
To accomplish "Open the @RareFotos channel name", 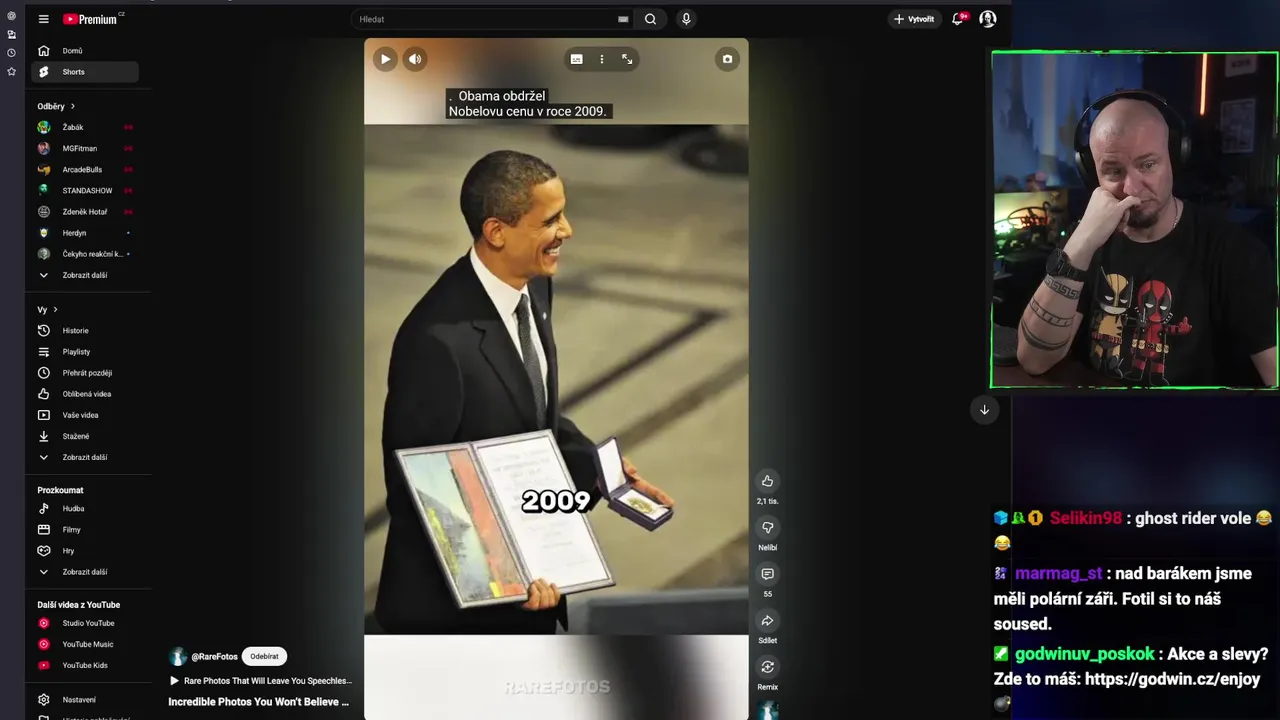I will (214, 657).
